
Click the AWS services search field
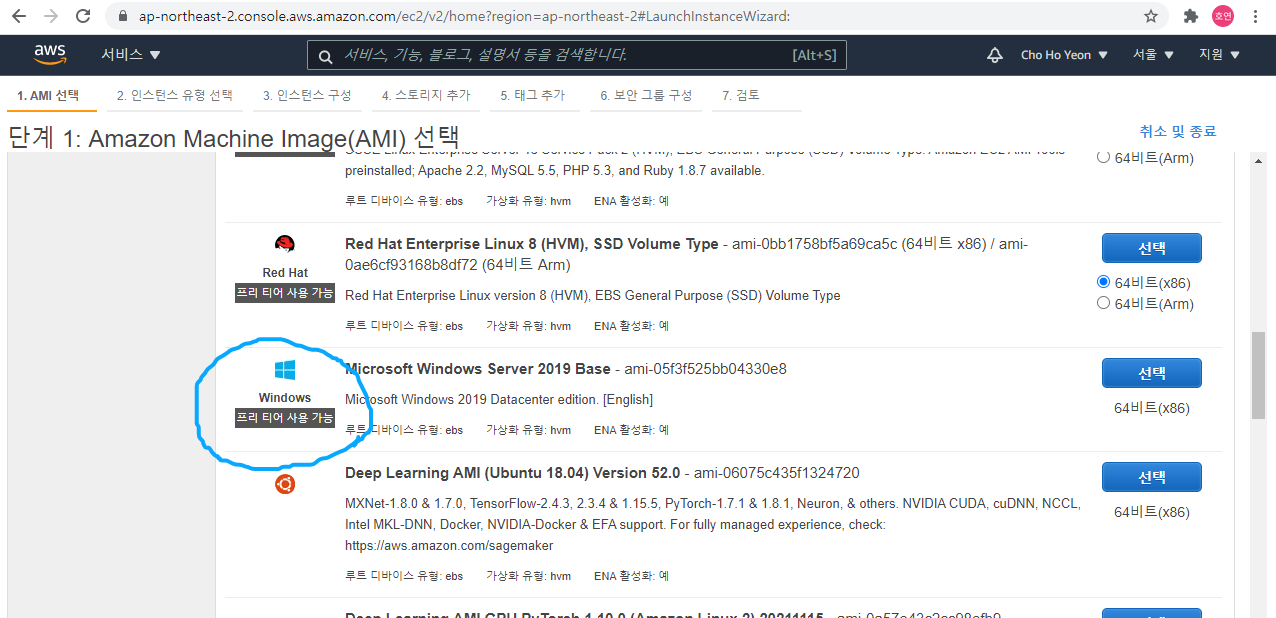pyautogui.click(x=577, y=55)
